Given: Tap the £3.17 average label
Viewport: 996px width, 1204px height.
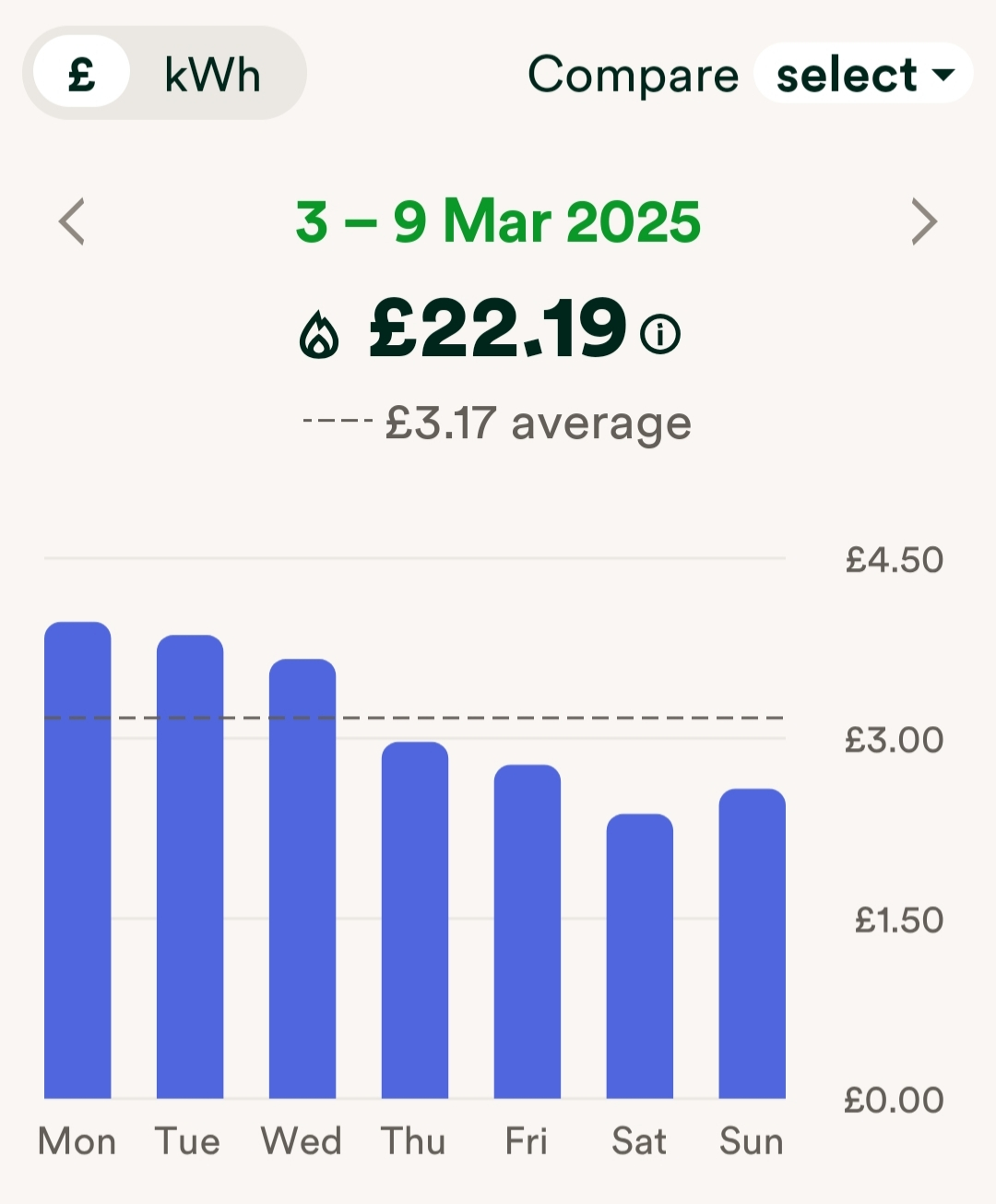Looking at the screenshot, I should [x=538, y=423].
